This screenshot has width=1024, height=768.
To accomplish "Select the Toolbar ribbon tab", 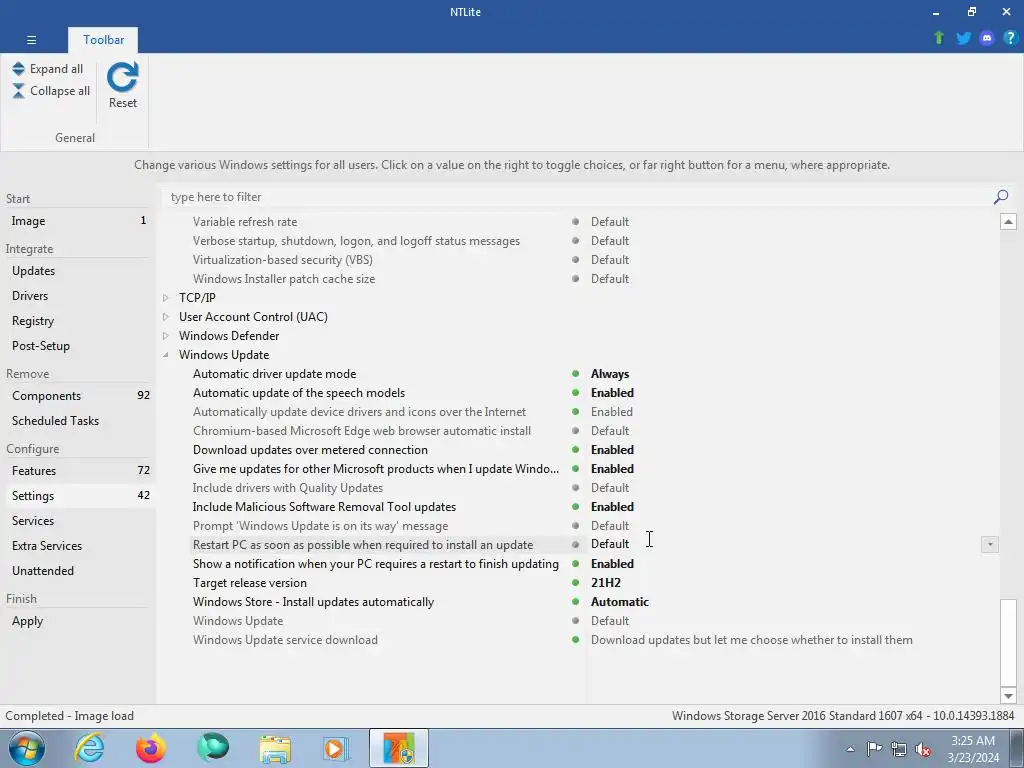I will tap(103, 40).
